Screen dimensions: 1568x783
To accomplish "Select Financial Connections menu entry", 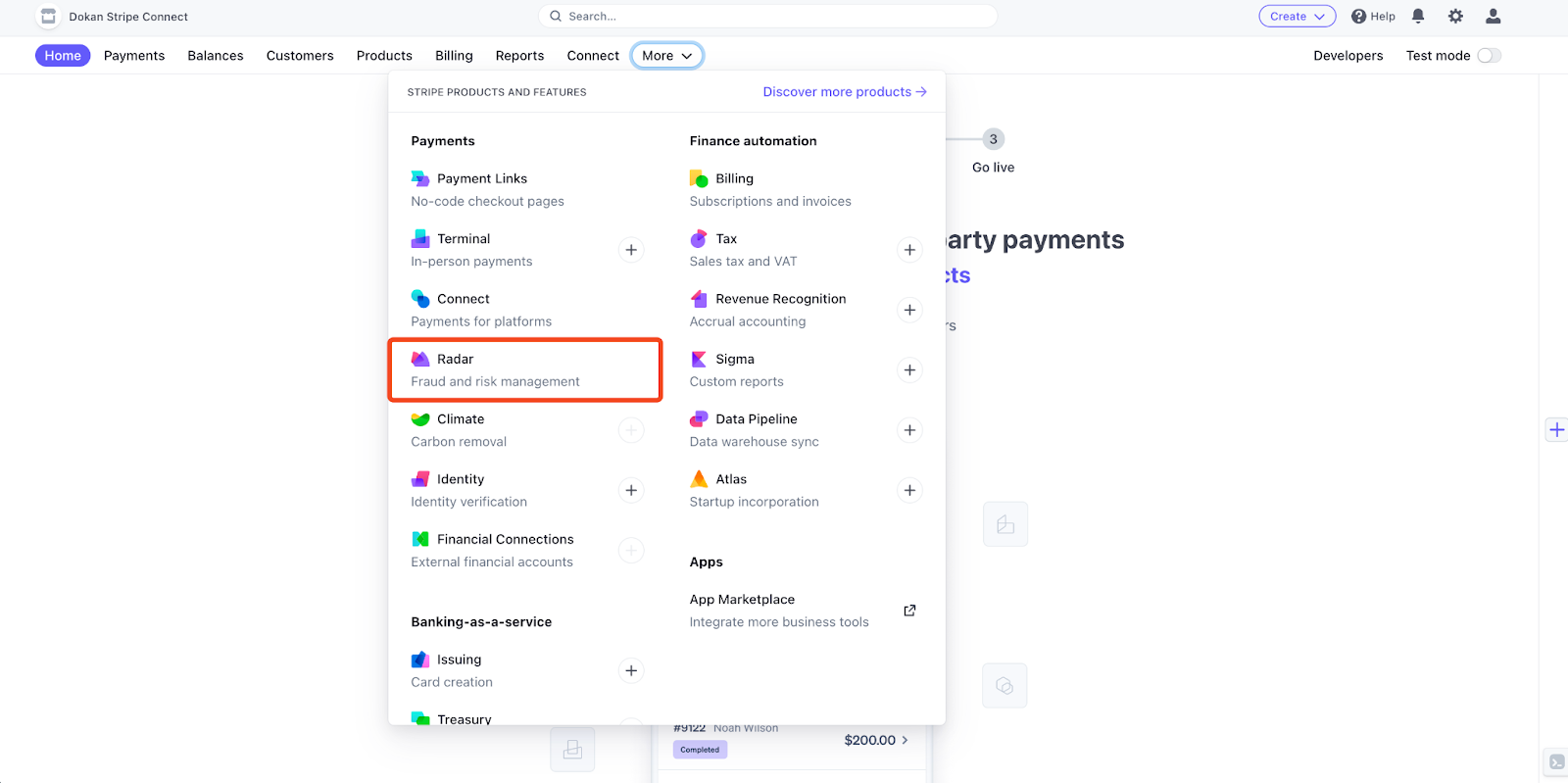I will (x=525, y=550).
